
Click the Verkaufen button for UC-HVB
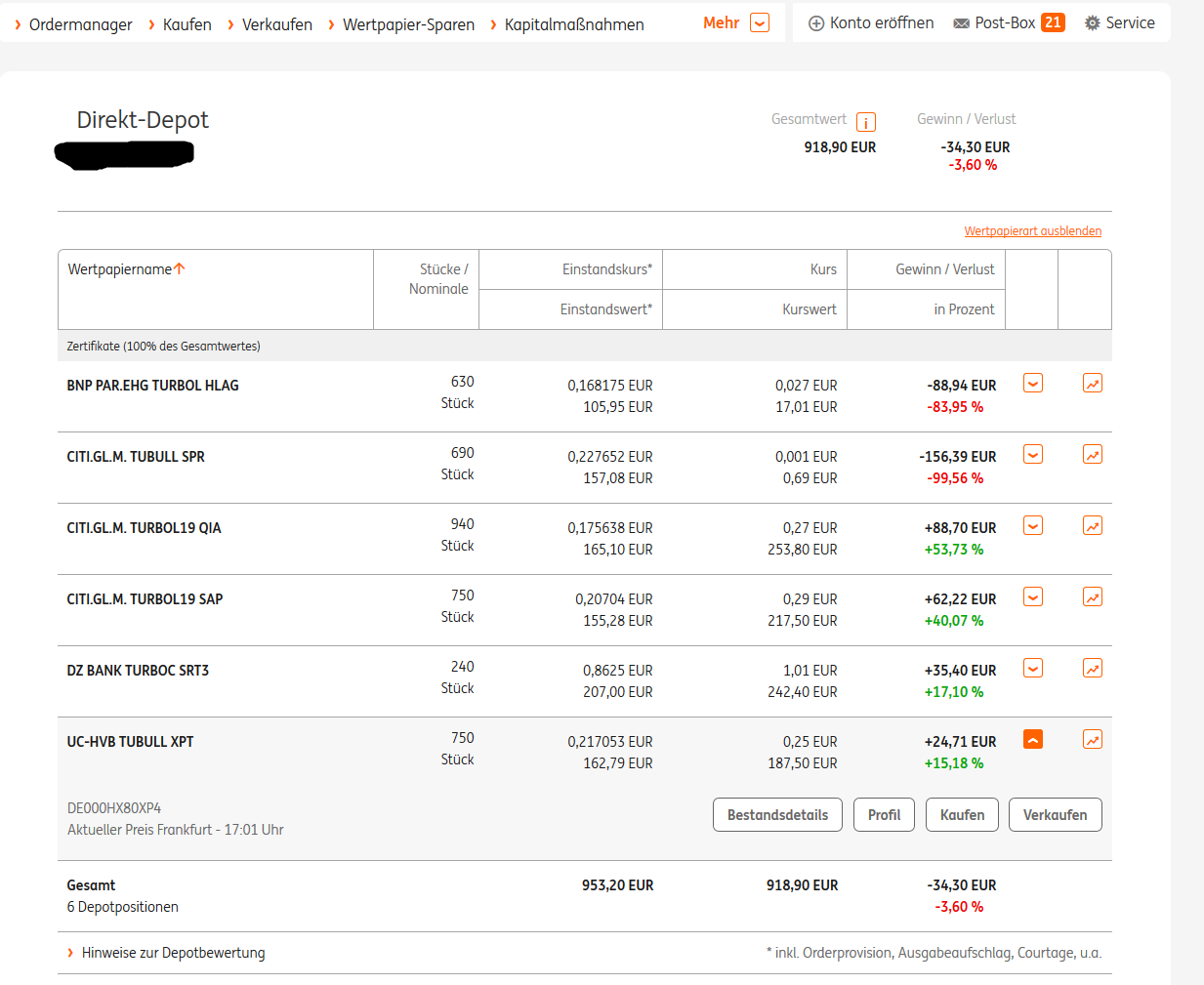(x=1055, y=815)
